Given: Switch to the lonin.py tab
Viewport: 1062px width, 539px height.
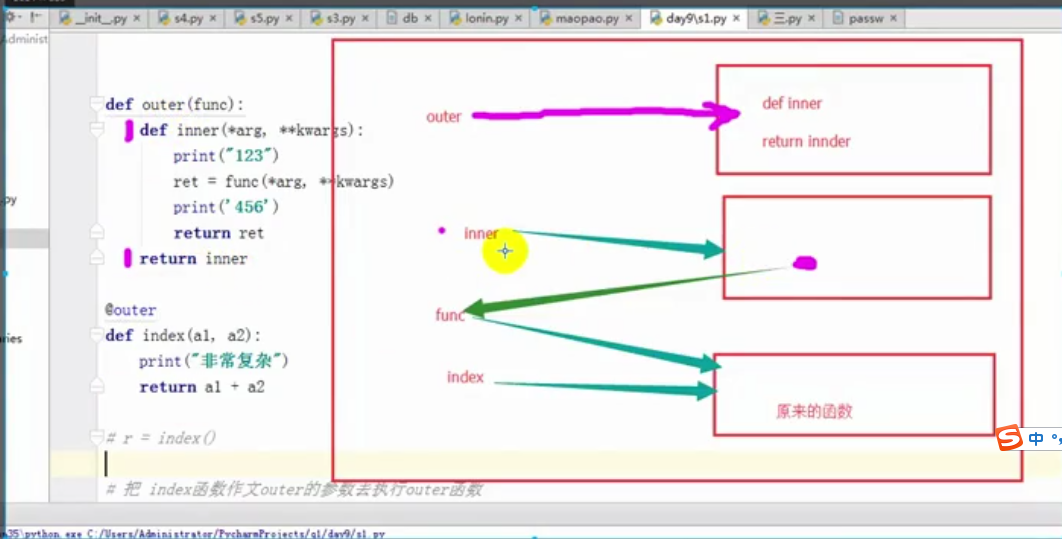Looking at the screenshot, I should 486,18.
